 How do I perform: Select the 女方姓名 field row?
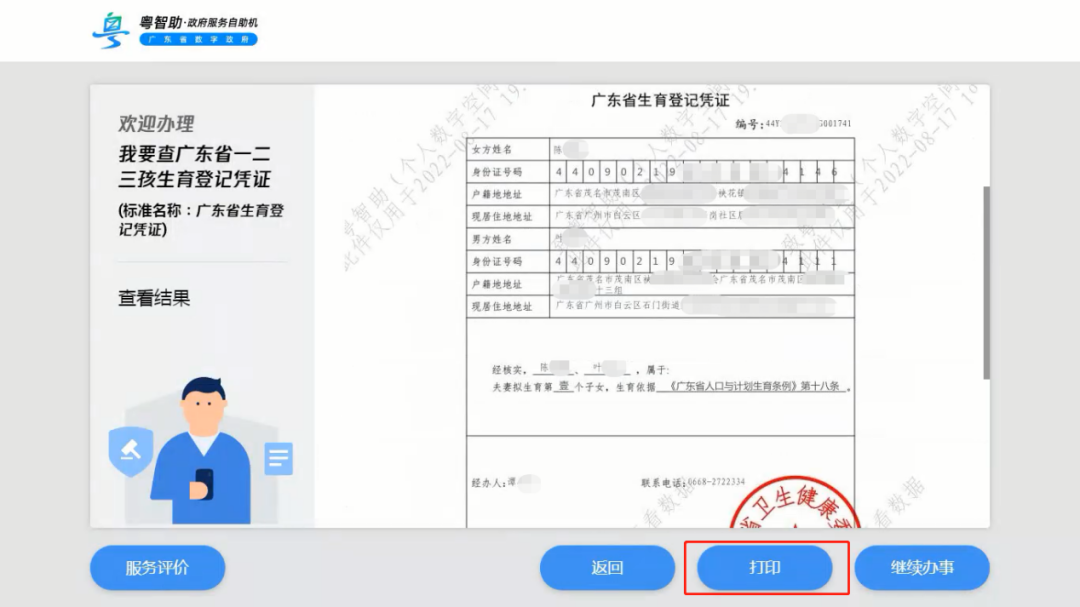(507, 148)
